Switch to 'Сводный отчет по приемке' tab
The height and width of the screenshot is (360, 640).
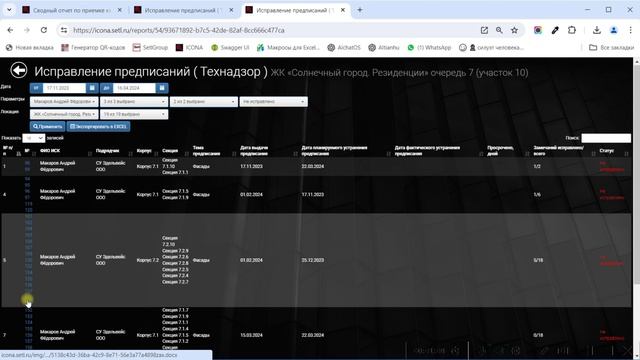coord(73,10)
